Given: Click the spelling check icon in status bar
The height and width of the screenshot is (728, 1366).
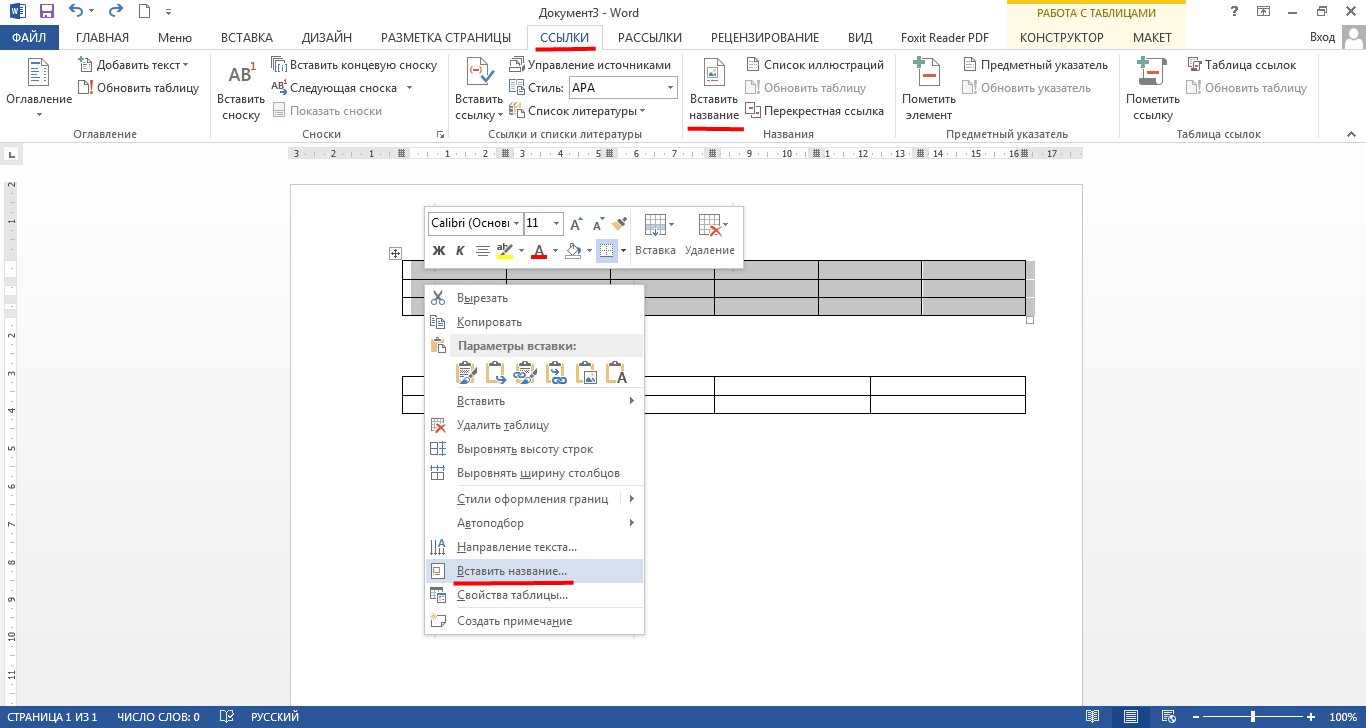Looking at the screenshot, I should coord(227,717).
